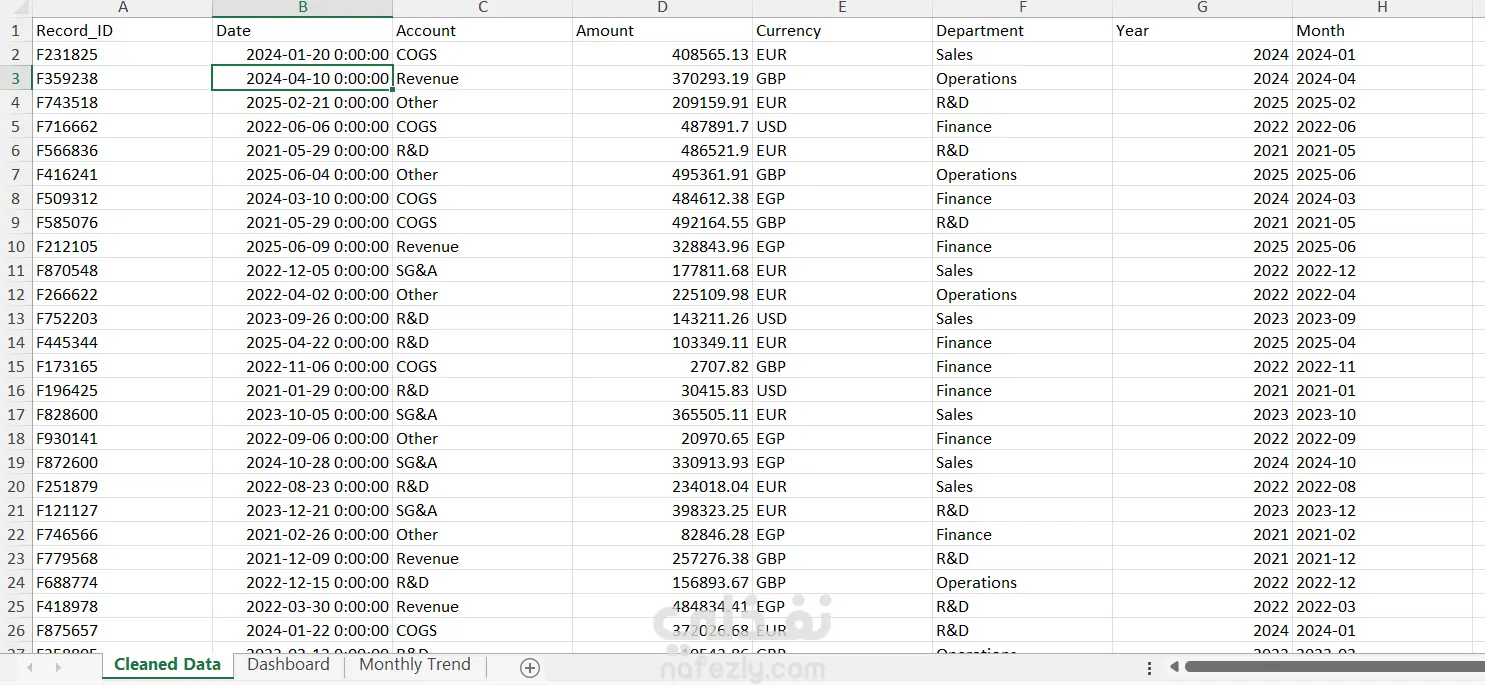Viewport: 1485px width, 685px height.
Task: Select row 18 header
Action: (16, 438)
